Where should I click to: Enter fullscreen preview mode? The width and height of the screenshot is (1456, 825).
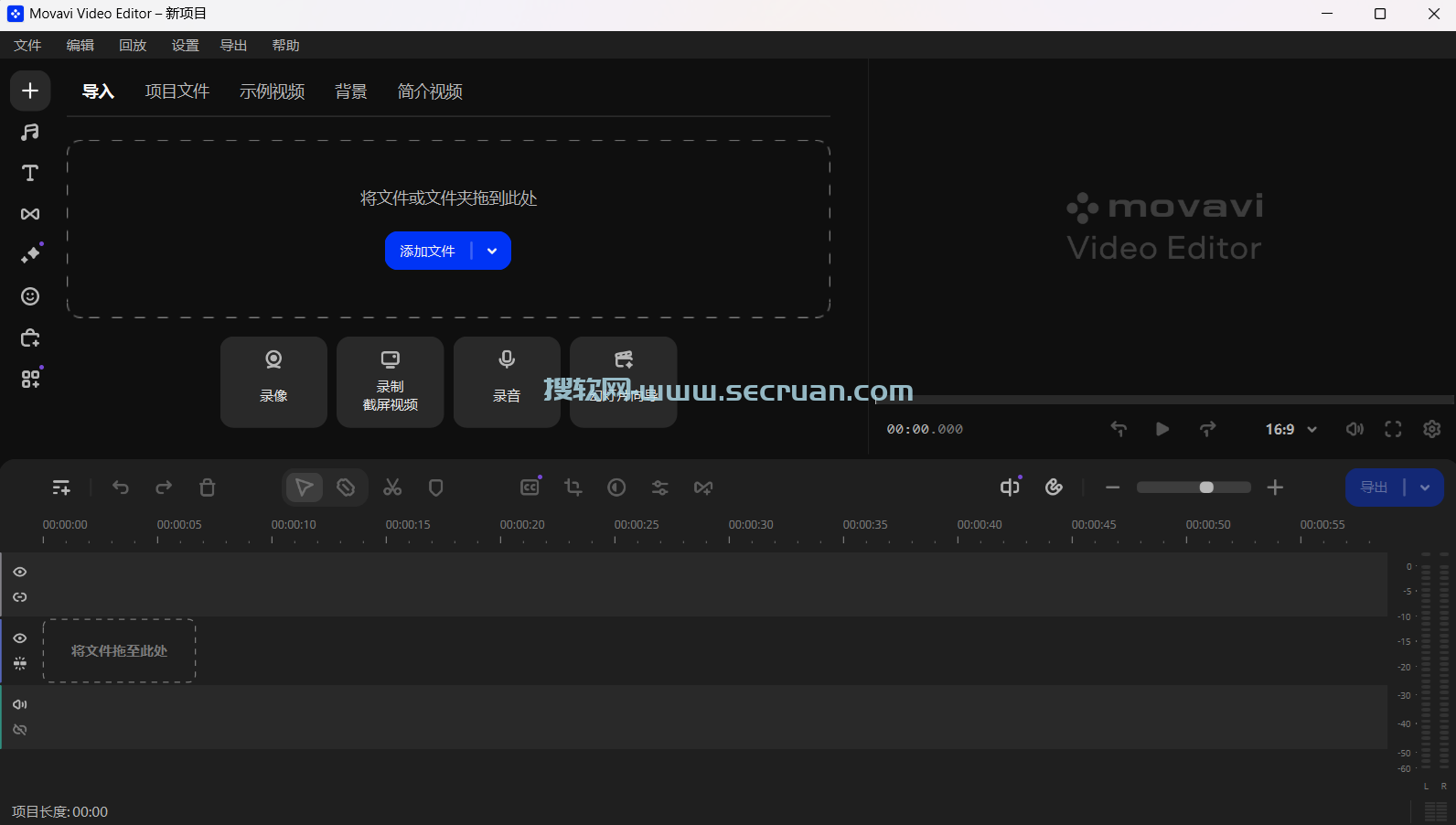(1393, 429)
